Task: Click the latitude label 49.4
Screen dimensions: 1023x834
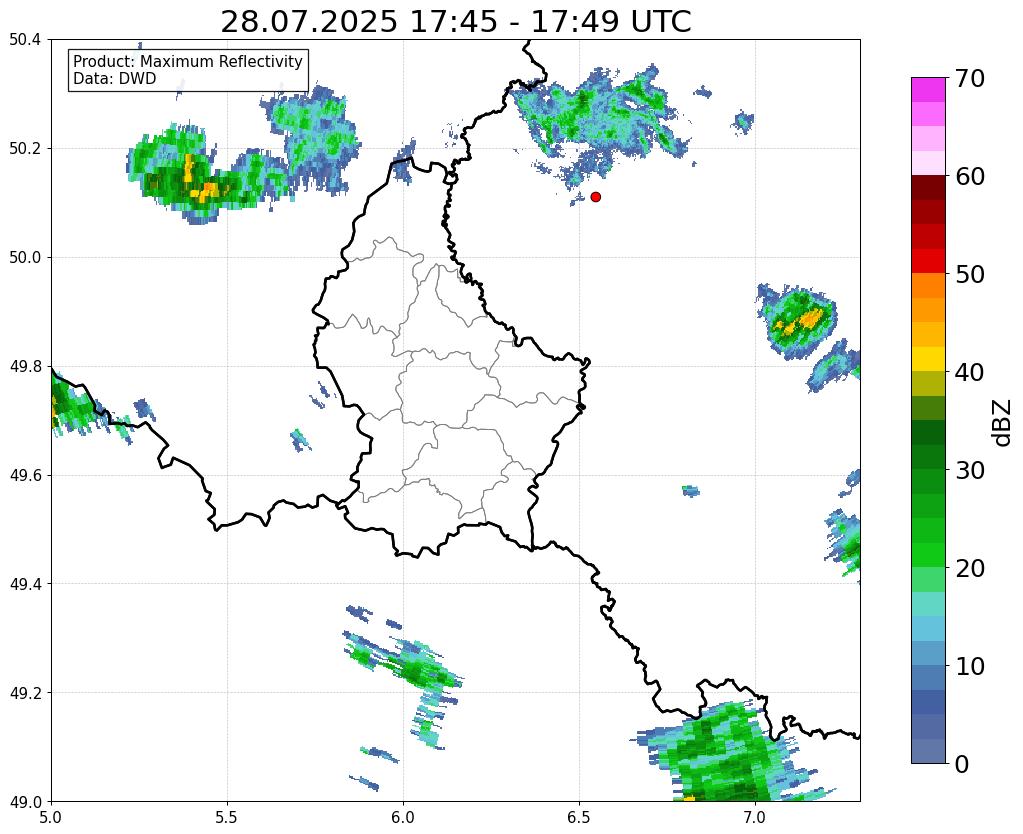Action: [x=25, y=584]
